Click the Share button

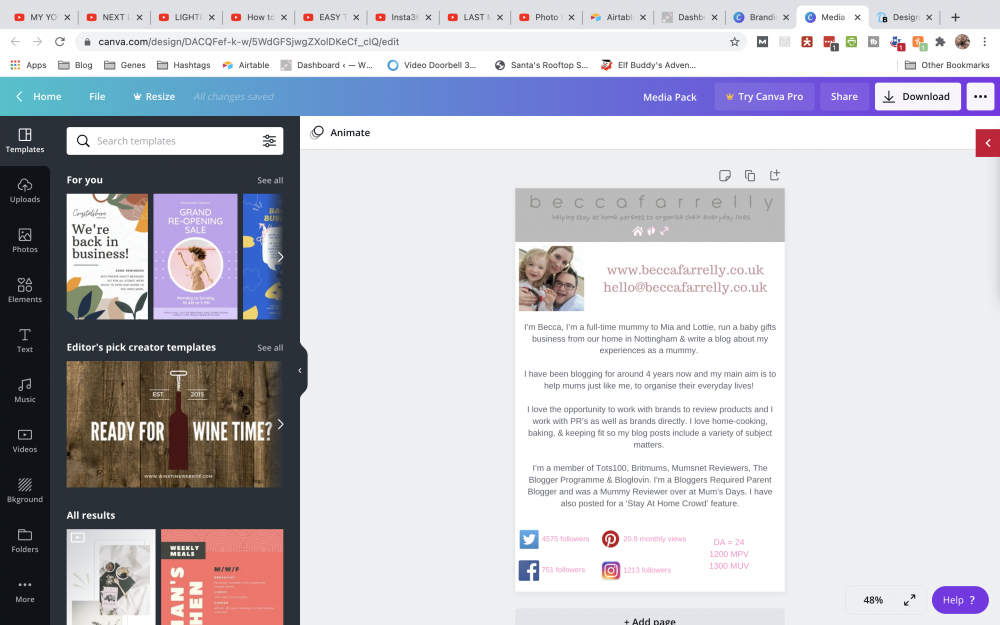pos(844,97)
